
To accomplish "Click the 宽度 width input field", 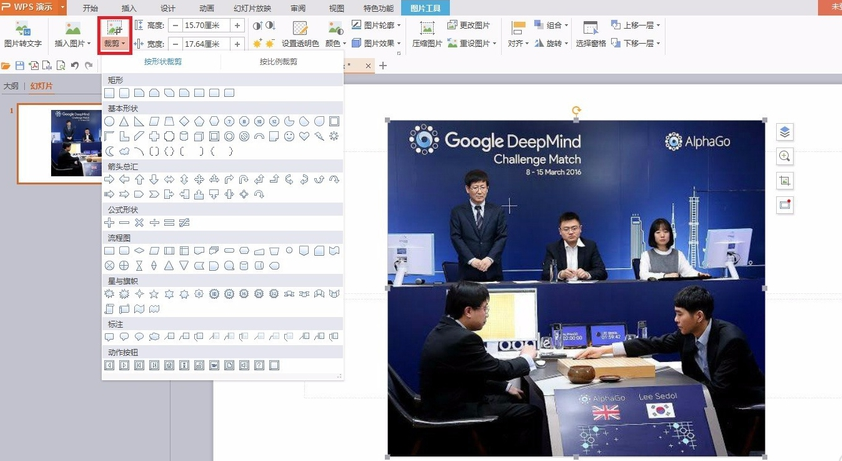I will 207,44.
